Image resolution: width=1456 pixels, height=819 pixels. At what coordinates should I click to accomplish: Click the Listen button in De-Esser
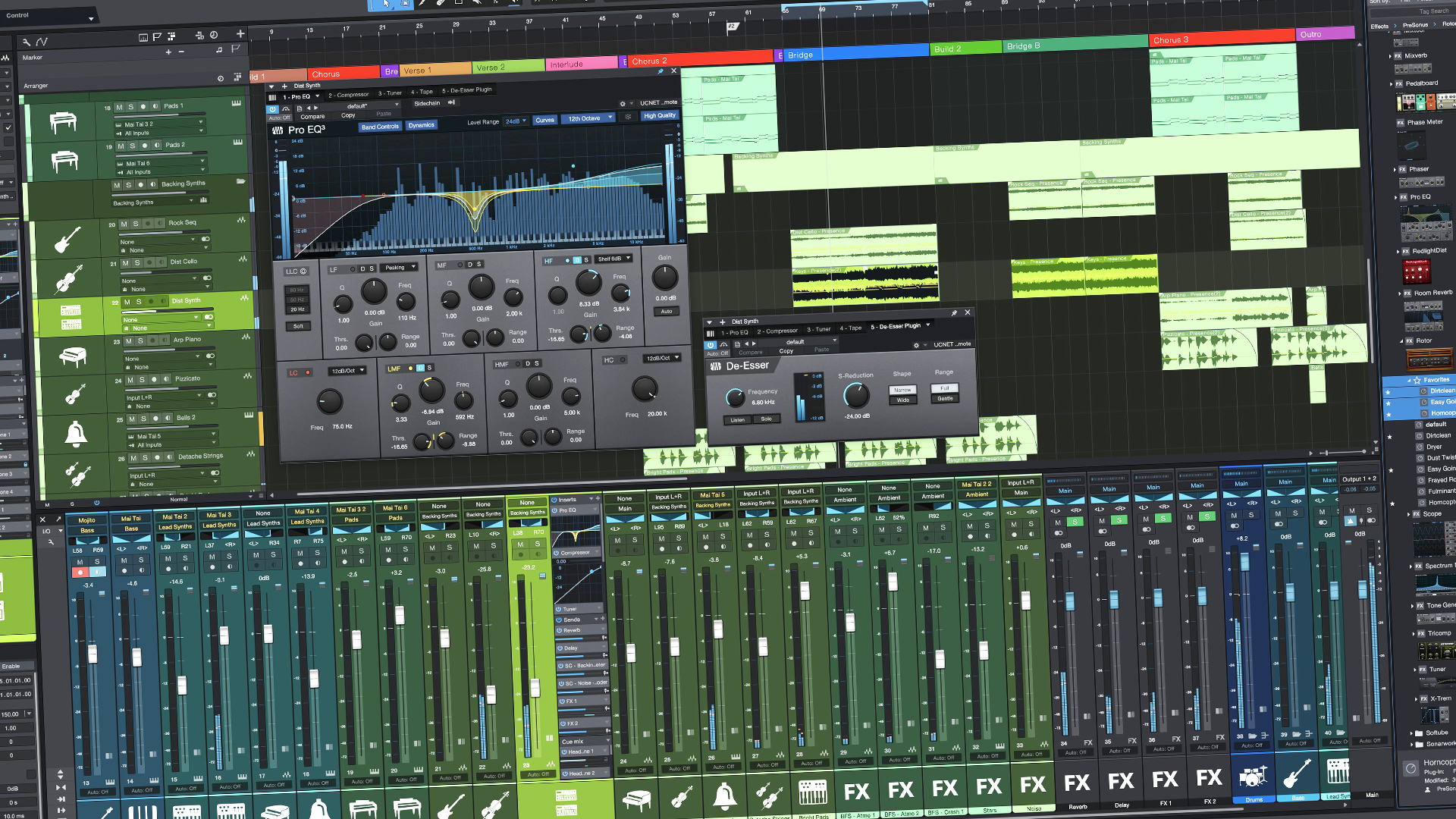pyautogui.click(x=738, y=419)
